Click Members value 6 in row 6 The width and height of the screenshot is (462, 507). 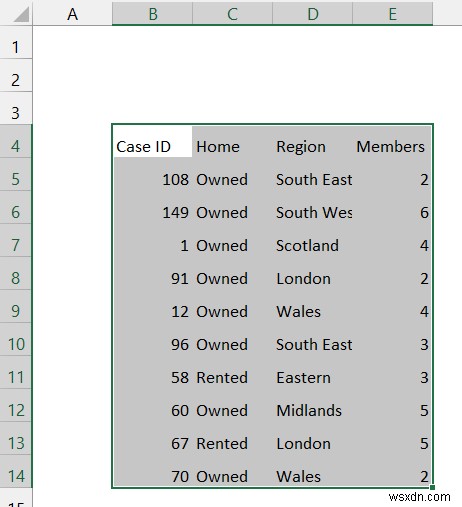coord(392,212)
